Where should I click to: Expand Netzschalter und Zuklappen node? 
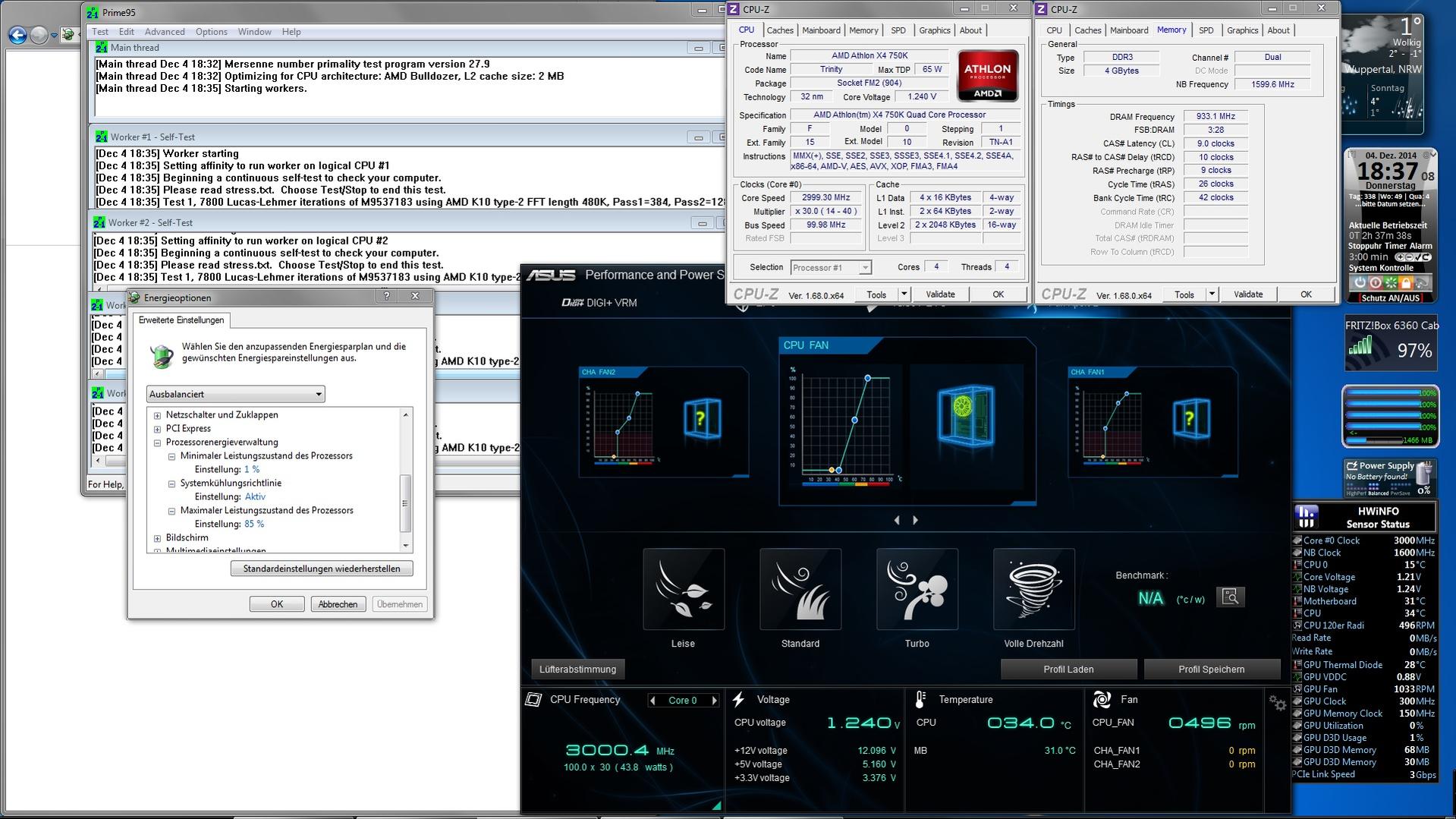coord(157,415)
